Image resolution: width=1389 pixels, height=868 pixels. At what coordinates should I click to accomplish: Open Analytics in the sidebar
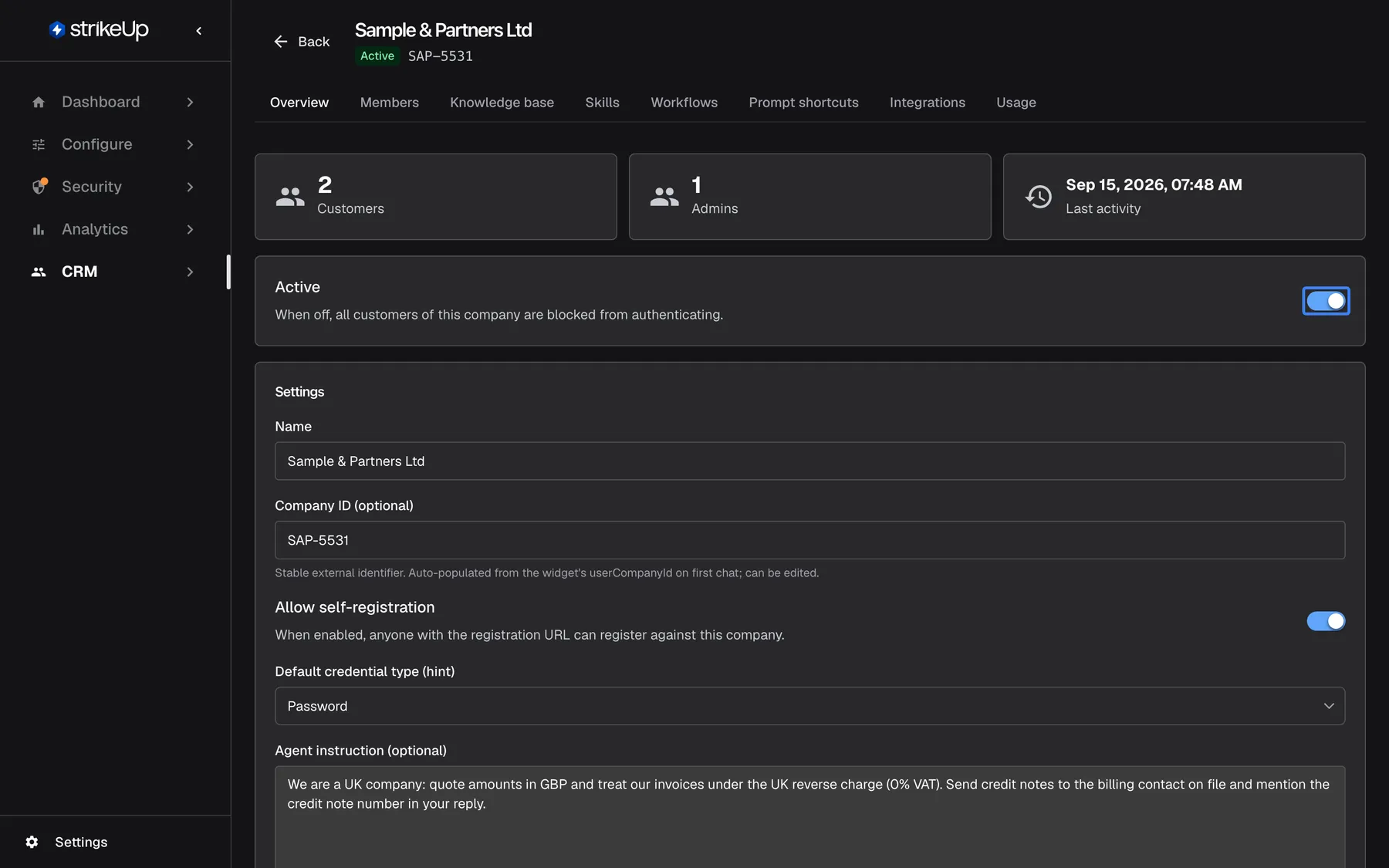[x=95, y=229]
